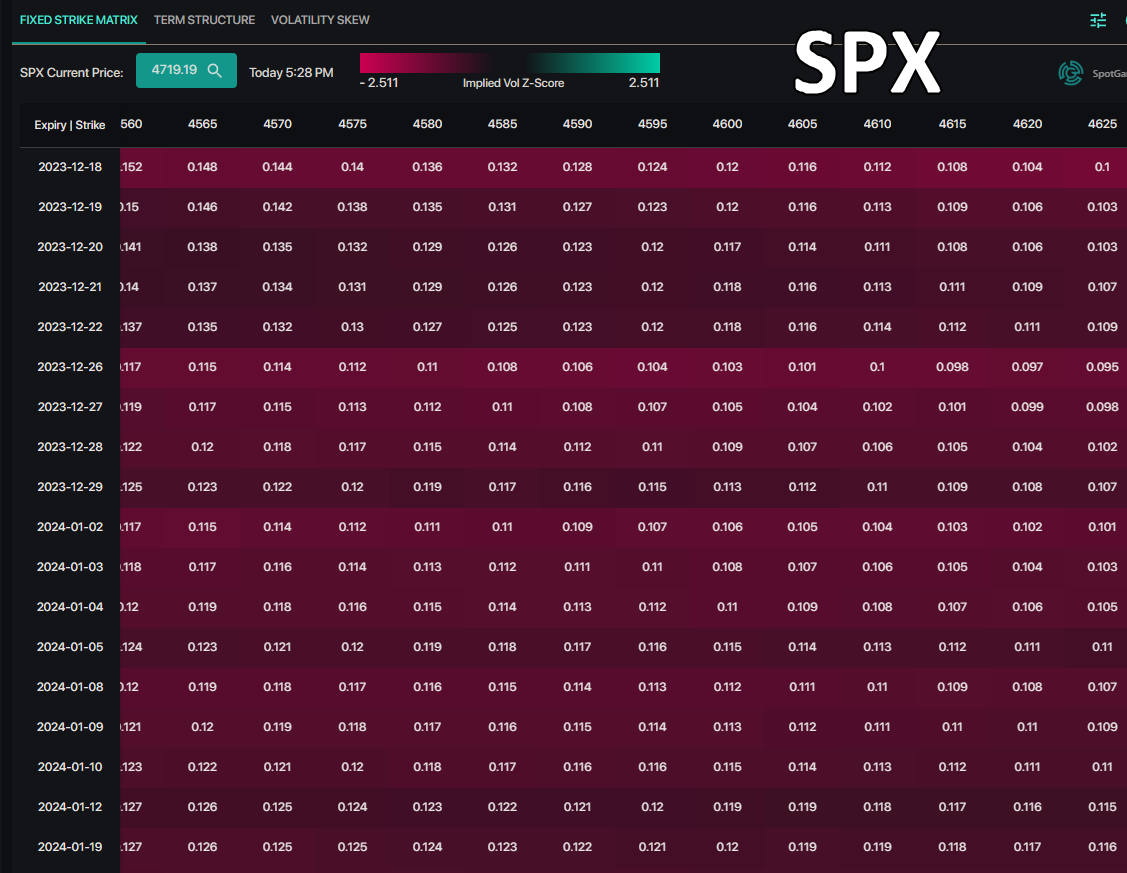Click the 2024-01-04 expiry row label
The image size is (1127, 873).
click(70, 607)
